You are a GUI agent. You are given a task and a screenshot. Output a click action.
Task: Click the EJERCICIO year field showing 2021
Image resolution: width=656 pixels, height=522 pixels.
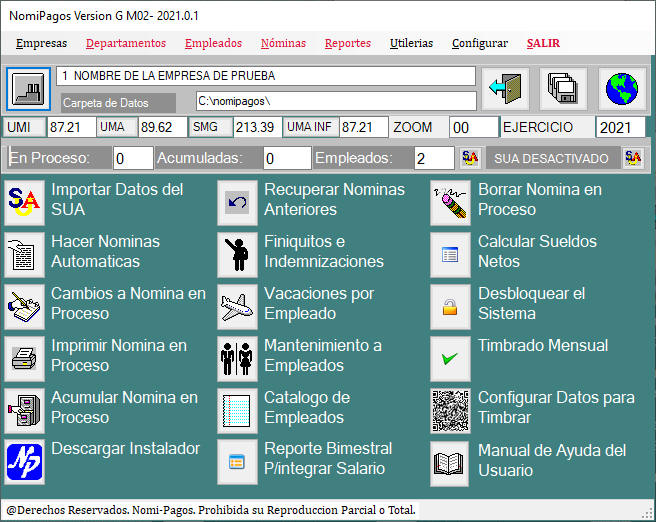[620, 127]
